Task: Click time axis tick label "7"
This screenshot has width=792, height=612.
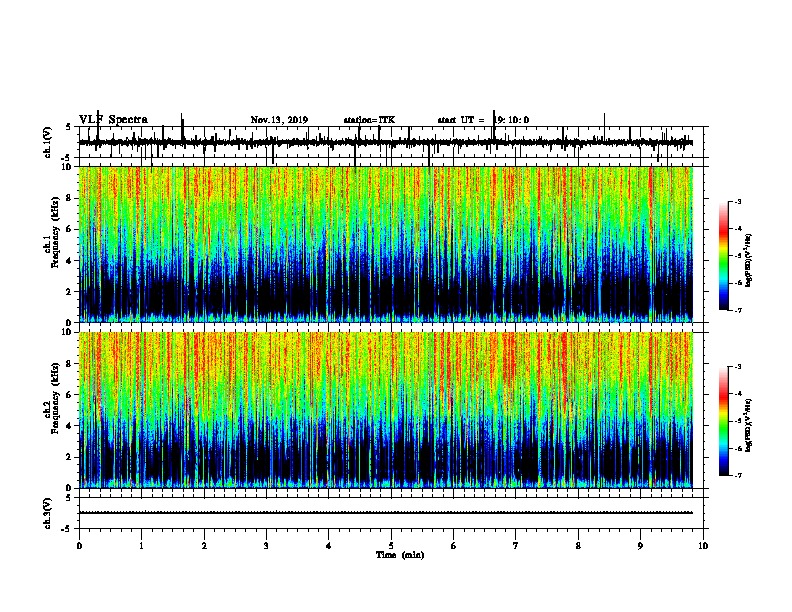Action: point(516,546)
